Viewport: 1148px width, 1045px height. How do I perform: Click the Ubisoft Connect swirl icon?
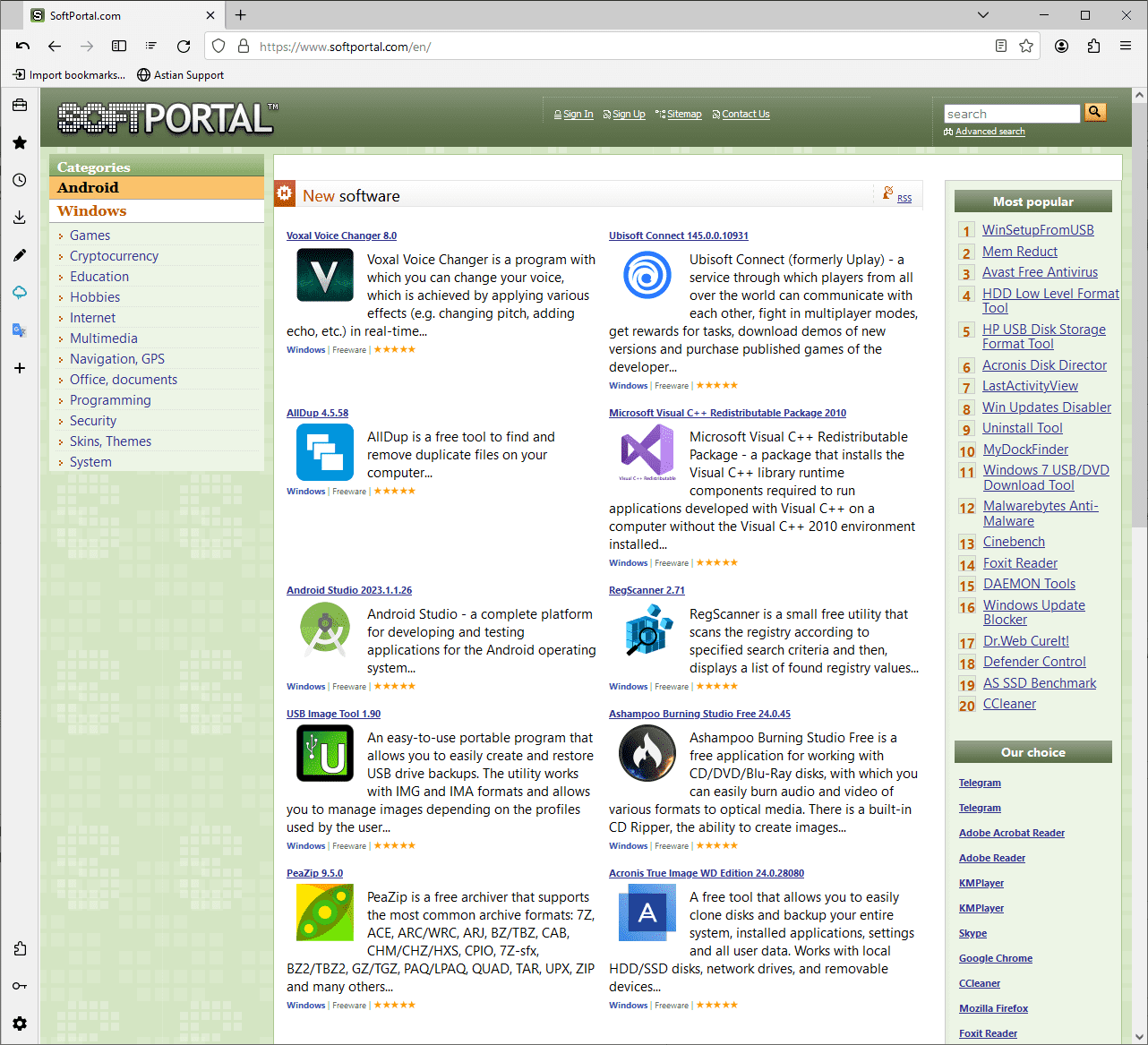coord(647,275)
